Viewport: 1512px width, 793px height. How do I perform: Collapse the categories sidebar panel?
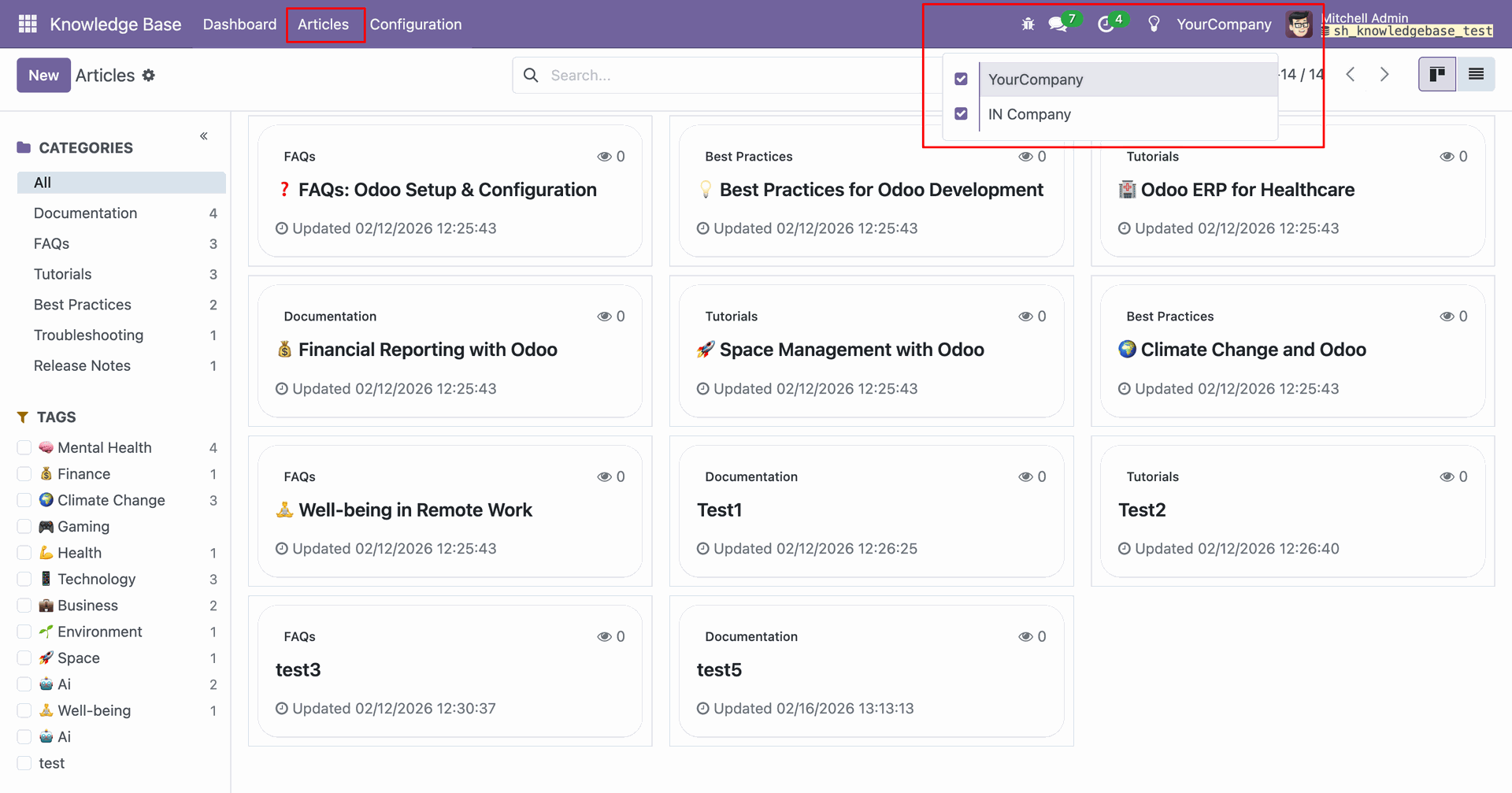(204, 136)
